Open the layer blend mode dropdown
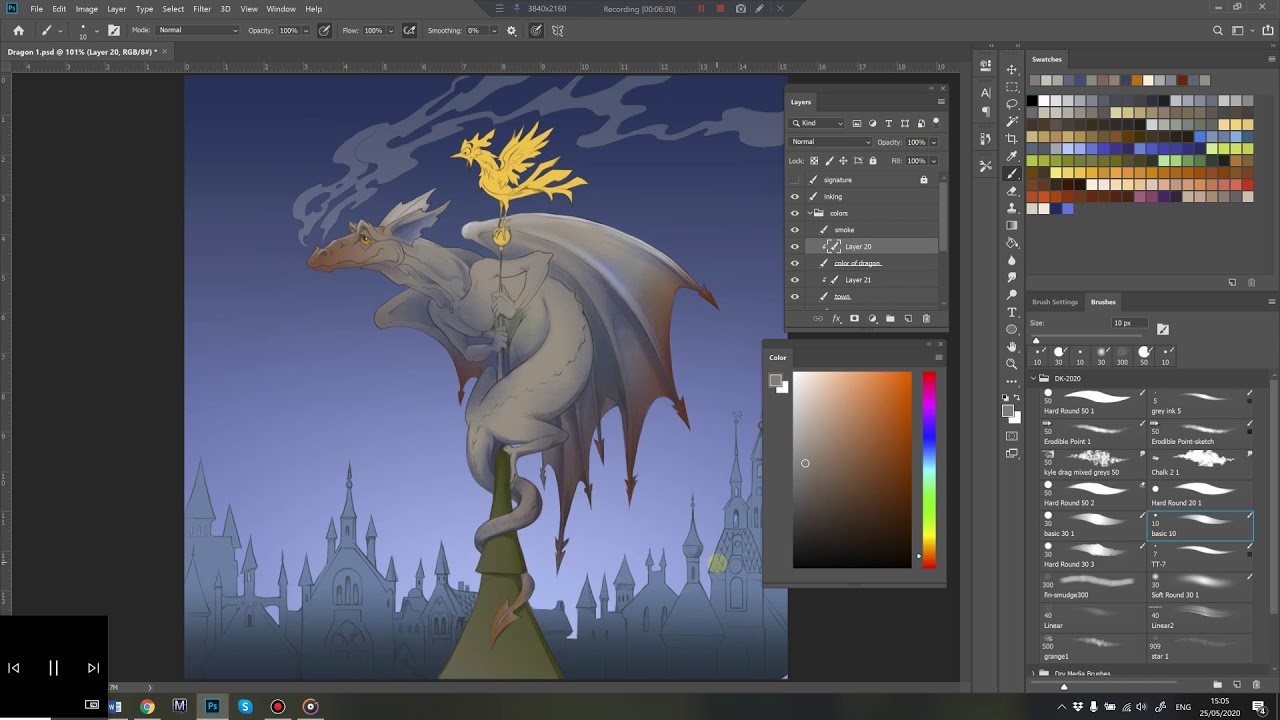 point(830,142)
